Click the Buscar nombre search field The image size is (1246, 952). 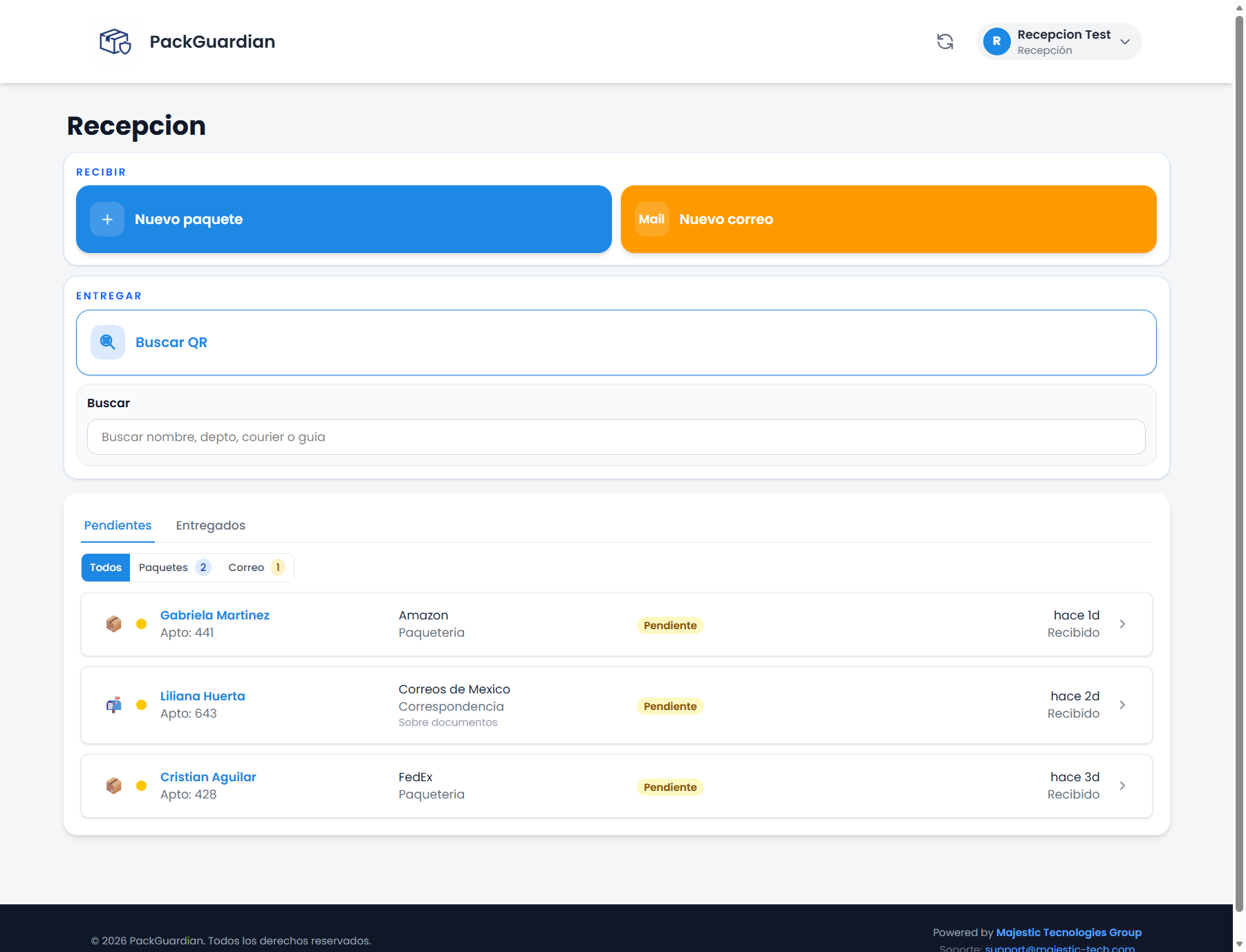(615, 437)
